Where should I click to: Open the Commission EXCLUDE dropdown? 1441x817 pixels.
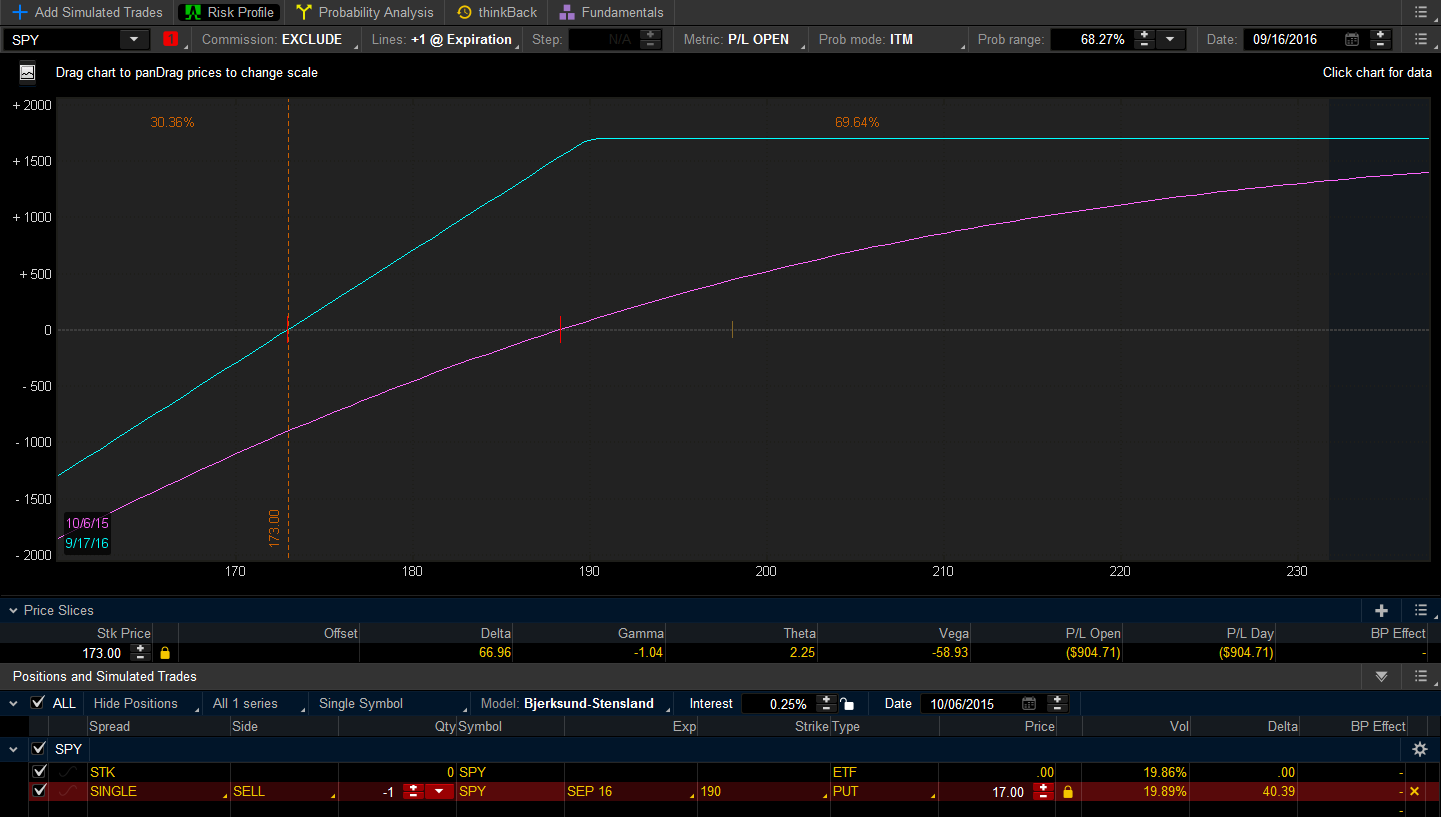click(x=278, y=39)
